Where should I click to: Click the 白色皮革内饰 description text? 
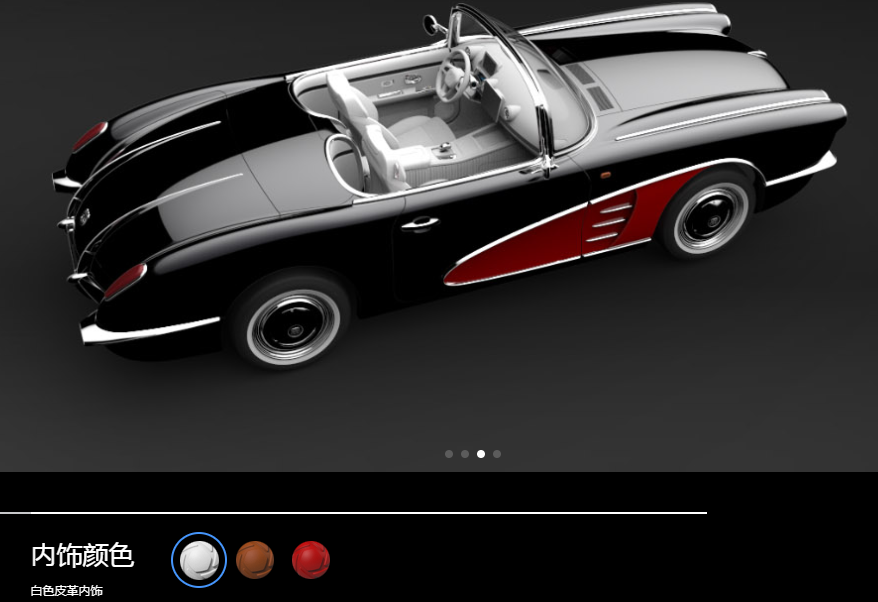point(66,591)
